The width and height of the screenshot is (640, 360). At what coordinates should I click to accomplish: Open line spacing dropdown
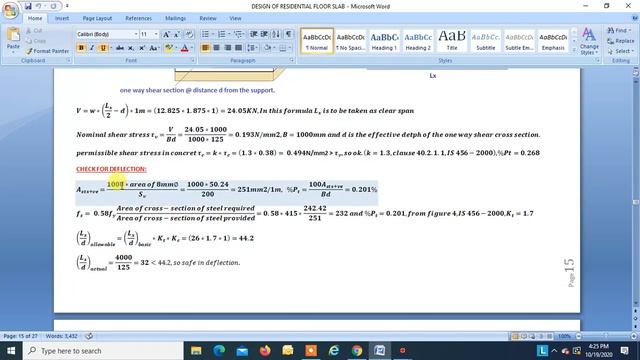[252, 48]
